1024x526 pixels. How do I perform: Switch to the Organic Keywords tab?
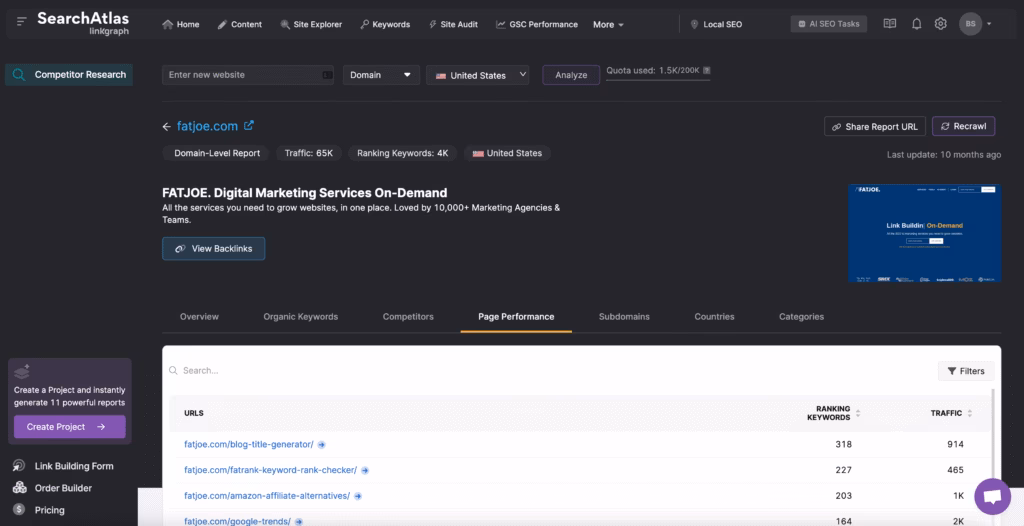coord(300,317)
